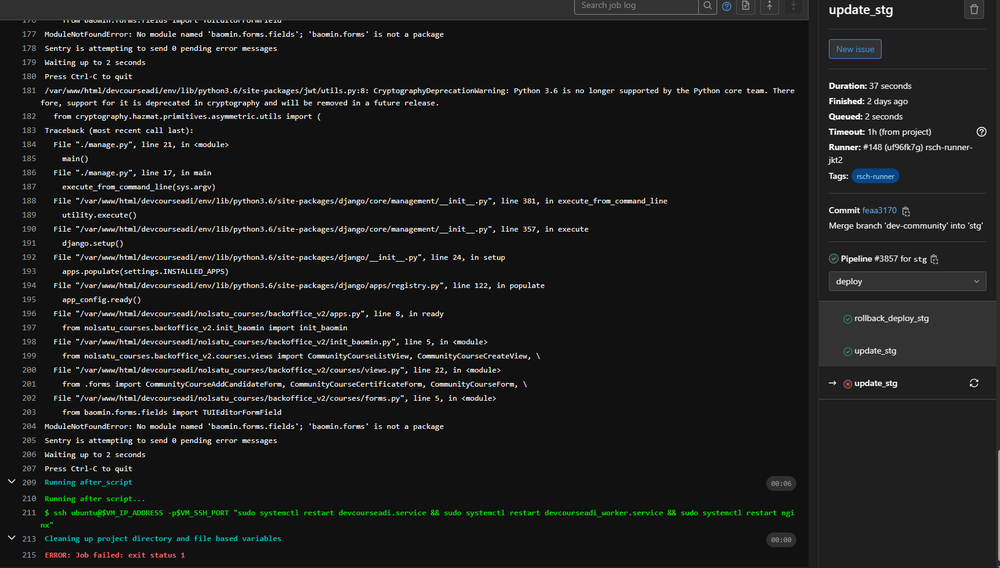The height and width of the screenshot is (568, 1000).
Task: Click log line number 204
Action: pos(29,426)
